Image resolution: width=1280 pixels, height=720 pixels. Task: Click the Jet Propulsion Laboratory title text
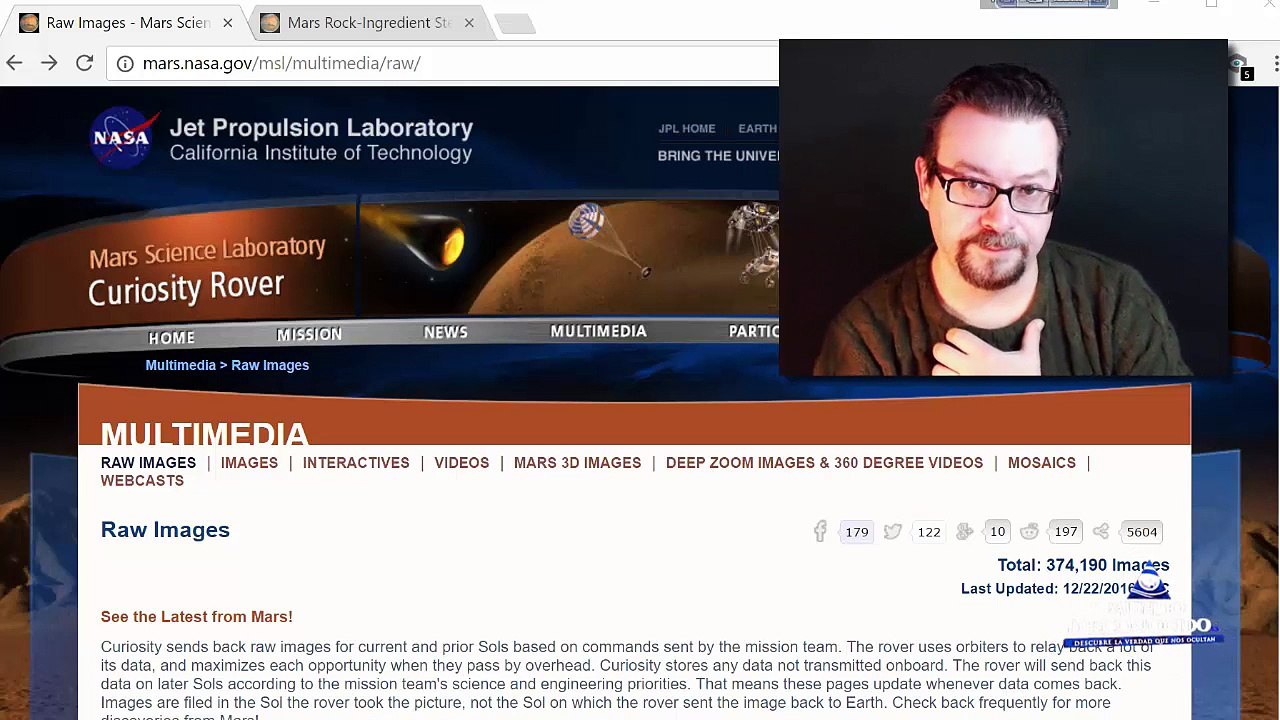tap(321, 128)
